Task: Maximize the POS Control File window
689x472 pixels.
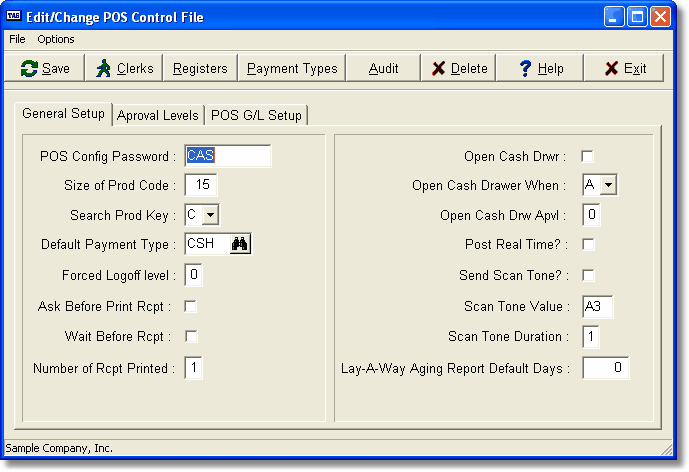Action: tap(637, 17)
